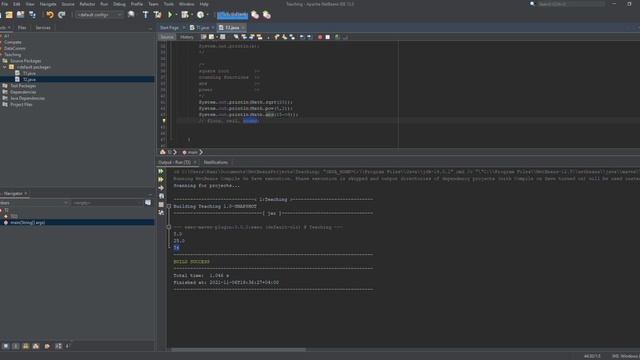This screenshot has width=640, height=360.
Task: Open the Debug Project dropdown arrow
Action: click(191, 15)
